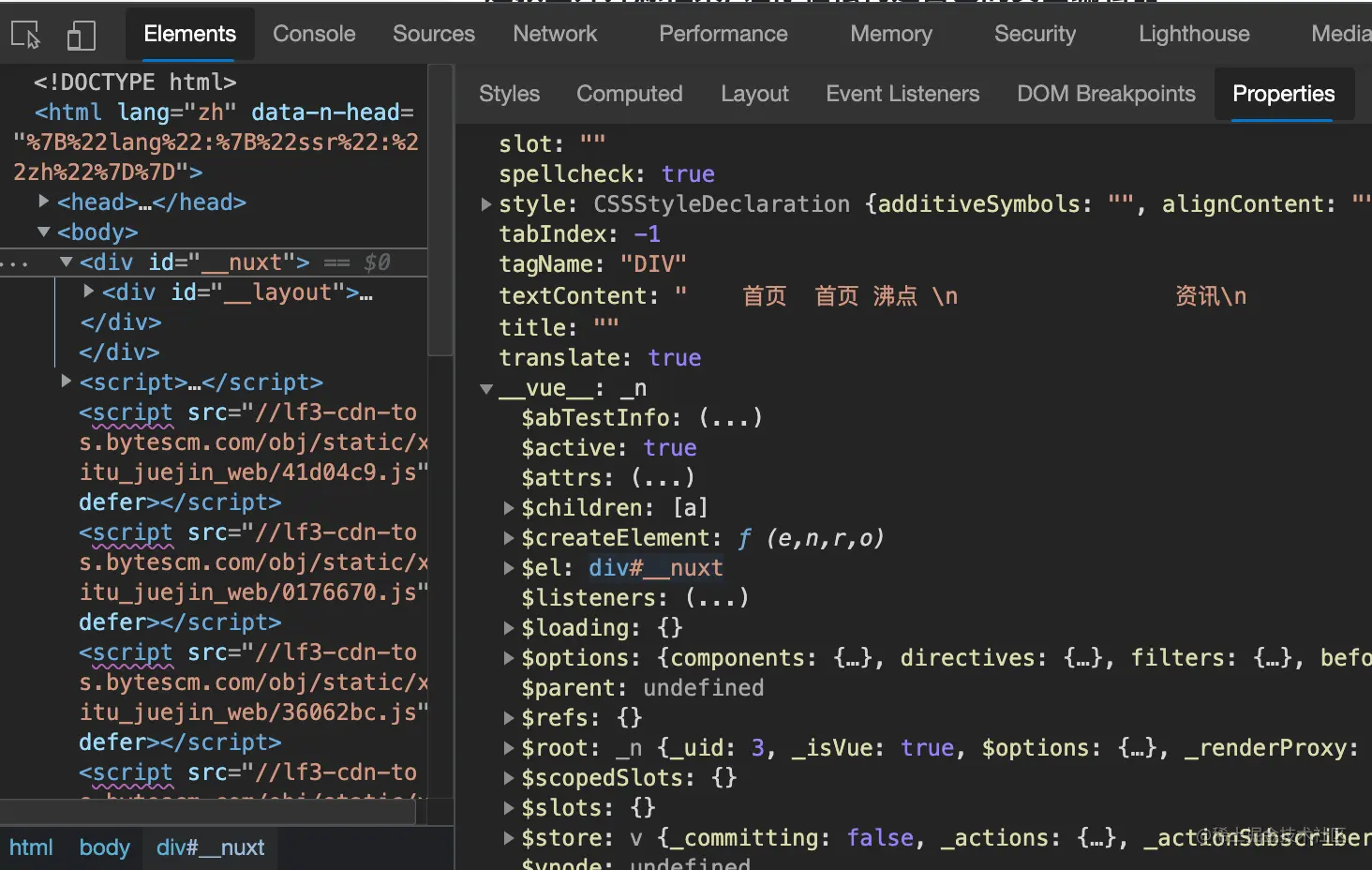
Task: Click the $abTestInfo (...) getter value
Action: [730, 417]
